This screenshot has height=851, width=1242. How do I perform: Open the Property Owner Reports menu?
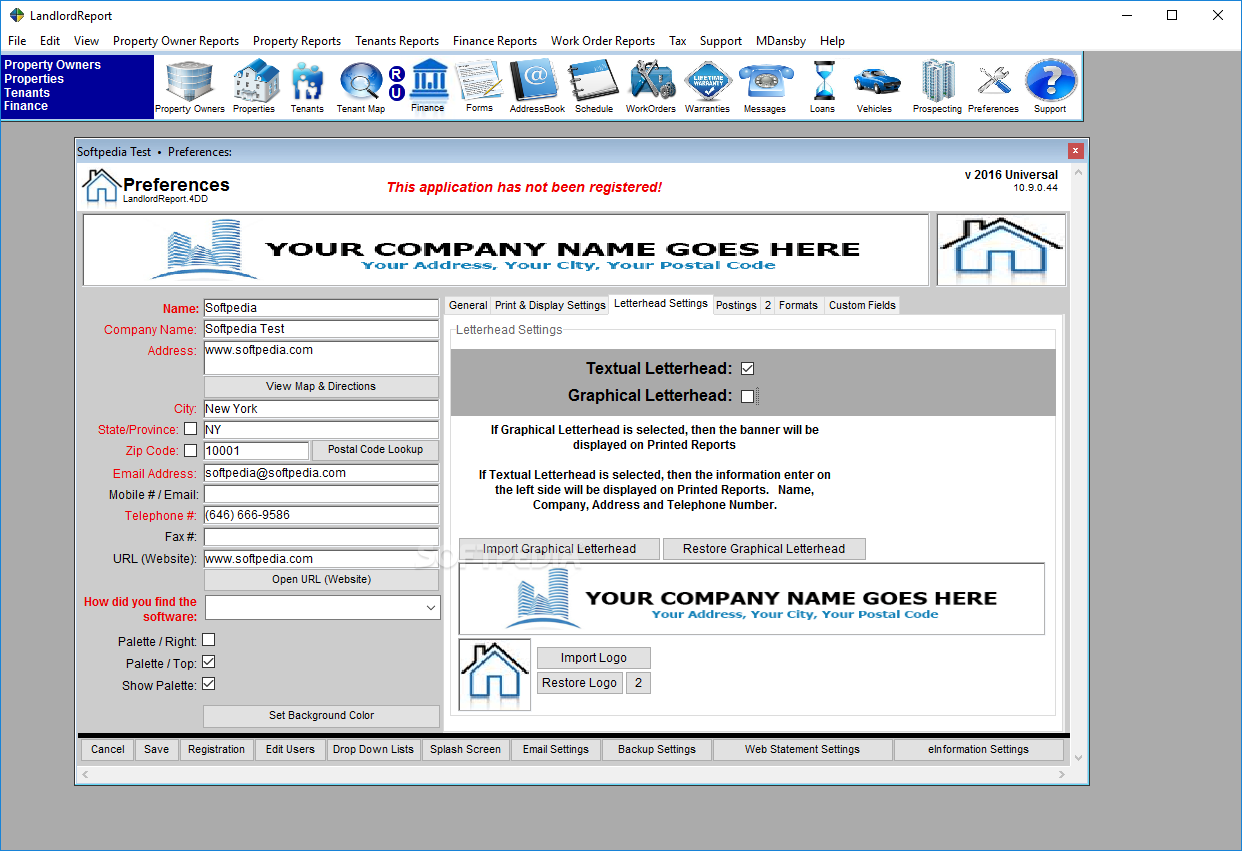point(176,41)
